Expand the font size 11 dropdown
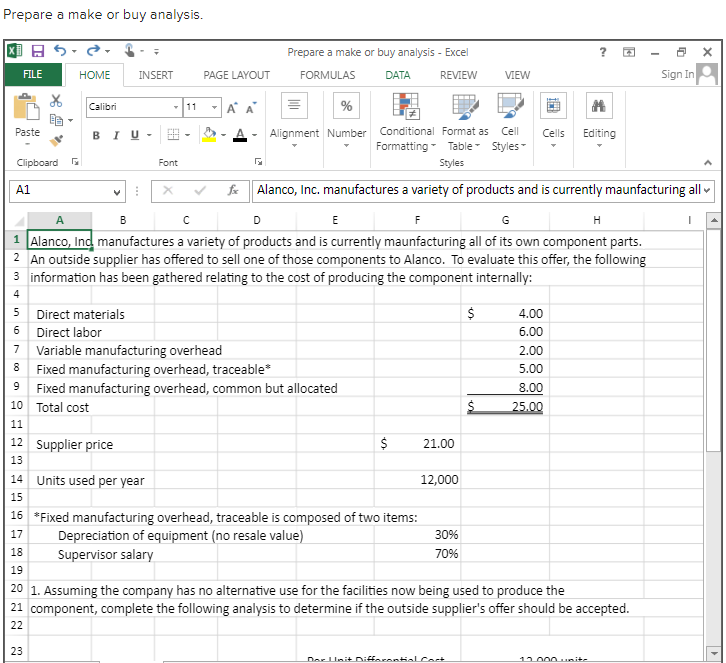Viewport: 726px width, 663px height. click(x=214, y=107)
